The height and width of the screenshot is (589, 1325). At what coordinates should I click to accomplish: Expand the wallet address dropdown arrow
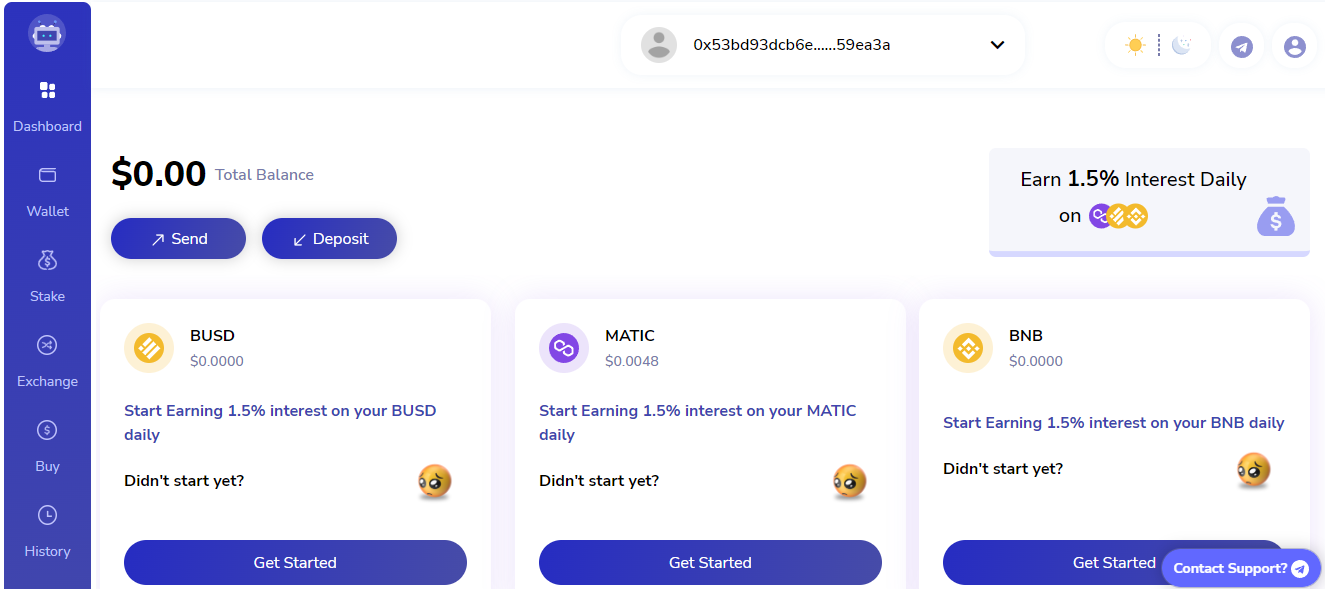997,45
